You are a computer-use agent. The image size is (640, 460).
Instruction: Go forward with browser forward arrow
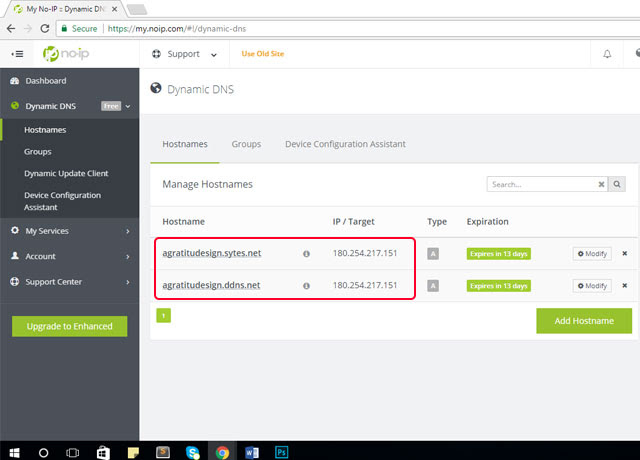tap(28, 29)
